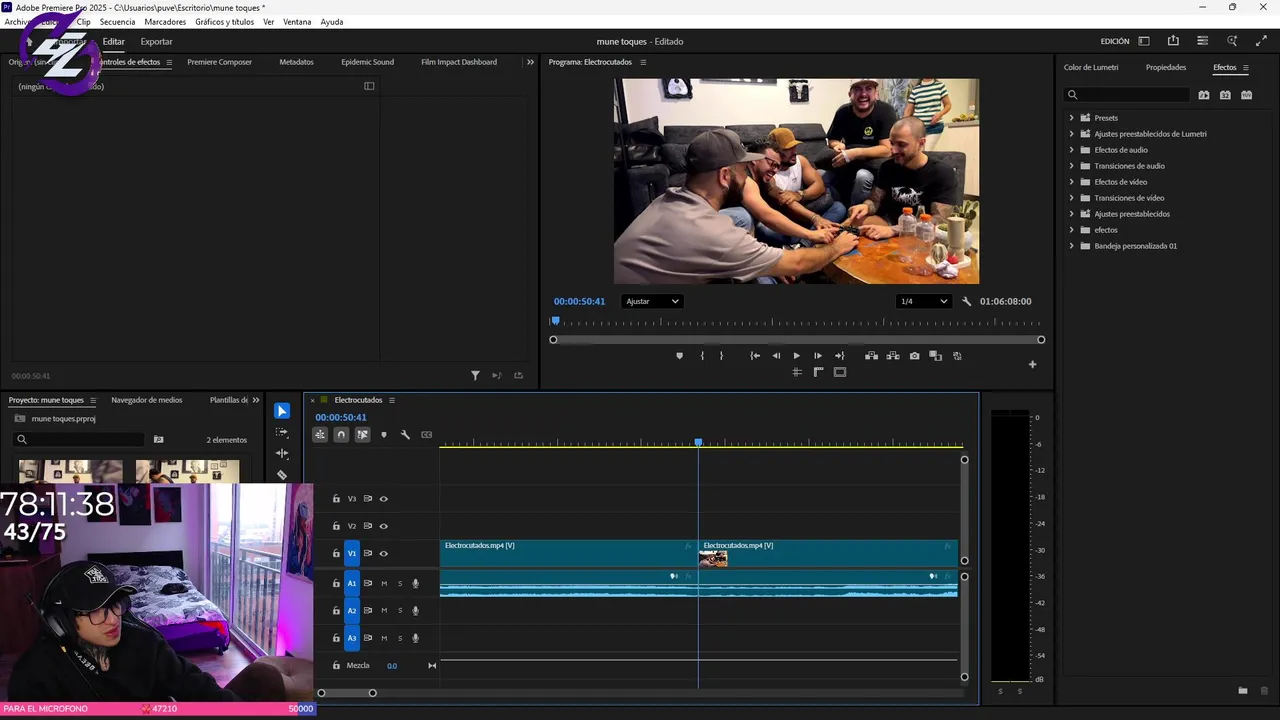Open the Secuencia menu
This screenshot has width=1280, height=720.
coord(117,22)
